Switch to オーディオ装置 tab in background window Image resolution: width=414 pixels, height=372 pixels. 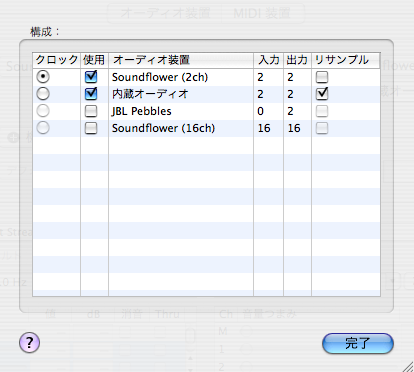(165, 13)
